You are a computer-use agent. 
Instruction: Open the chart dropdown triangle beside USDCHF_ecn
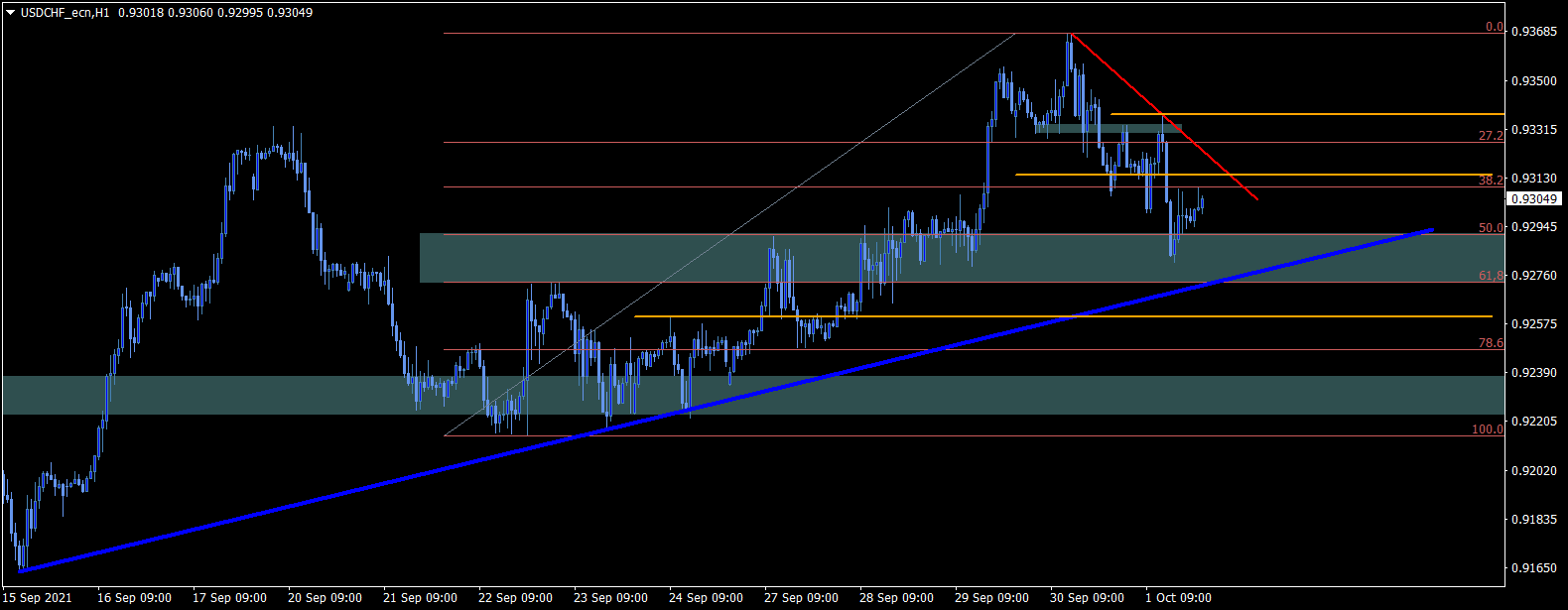[x=11, y=13]
